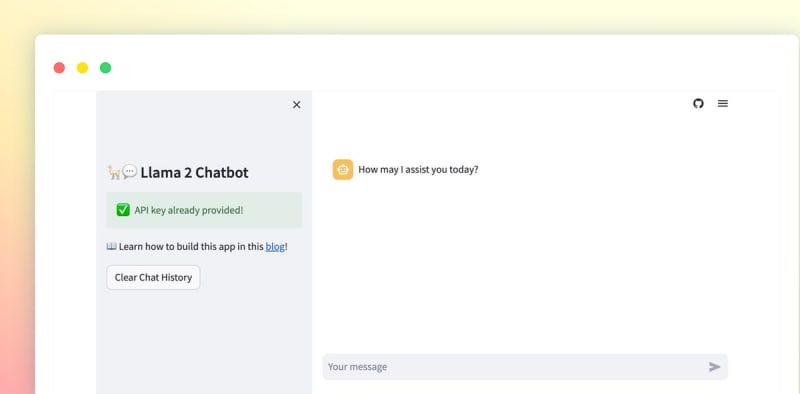
Task: Click the yellow window minimize dot
Action: pos(82,68)
